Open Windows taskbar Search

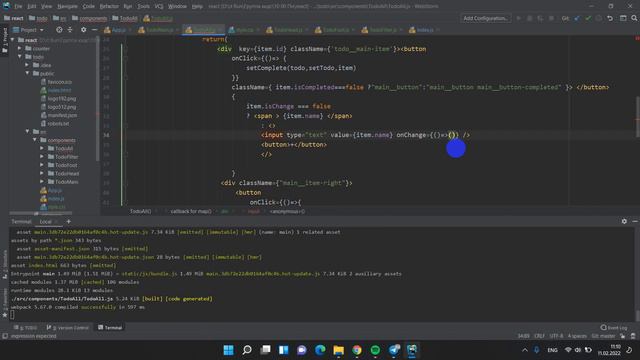click(x=247, y=350)
